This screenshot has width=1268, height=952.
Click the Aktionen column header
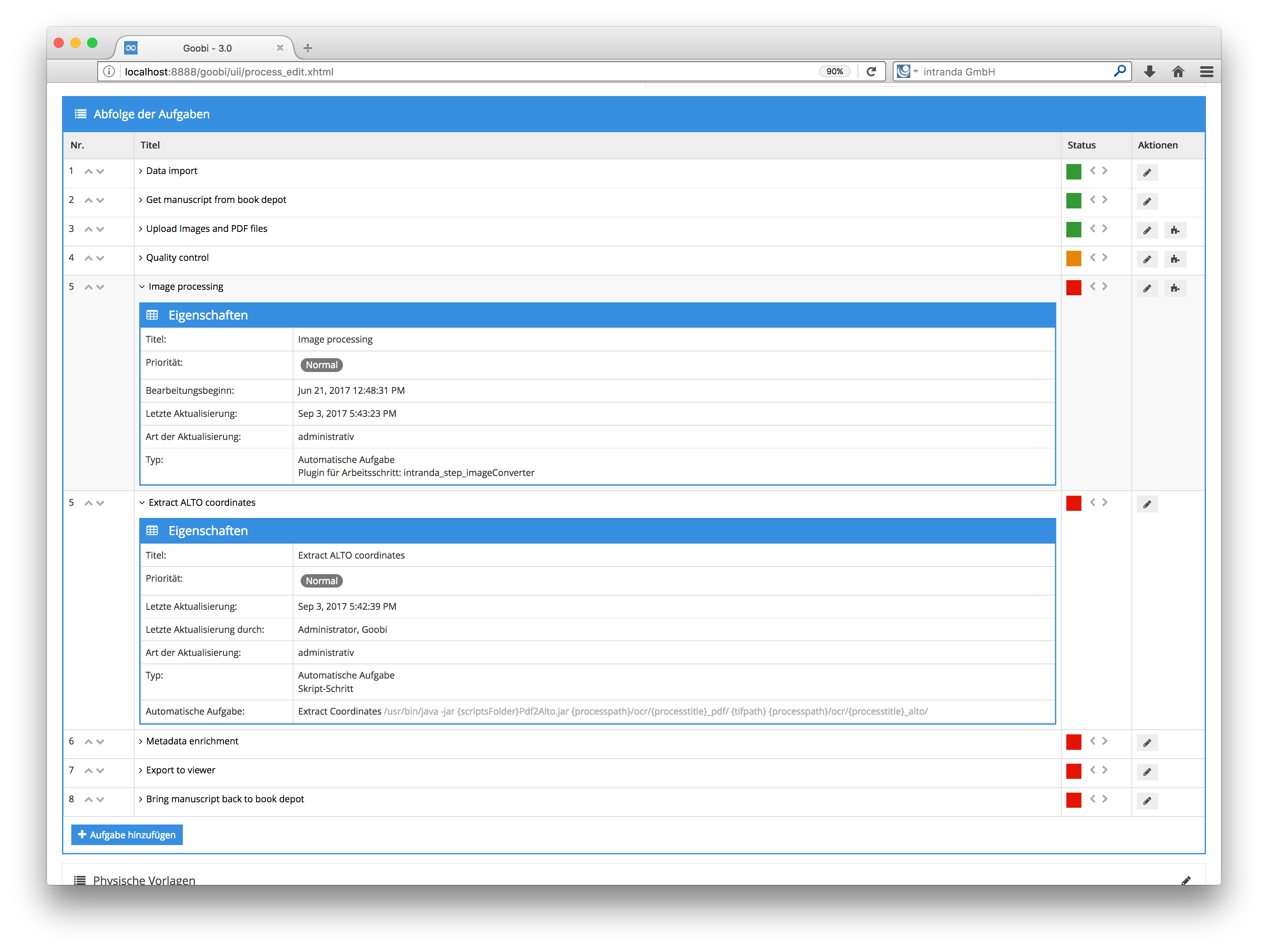[1157, 145]
